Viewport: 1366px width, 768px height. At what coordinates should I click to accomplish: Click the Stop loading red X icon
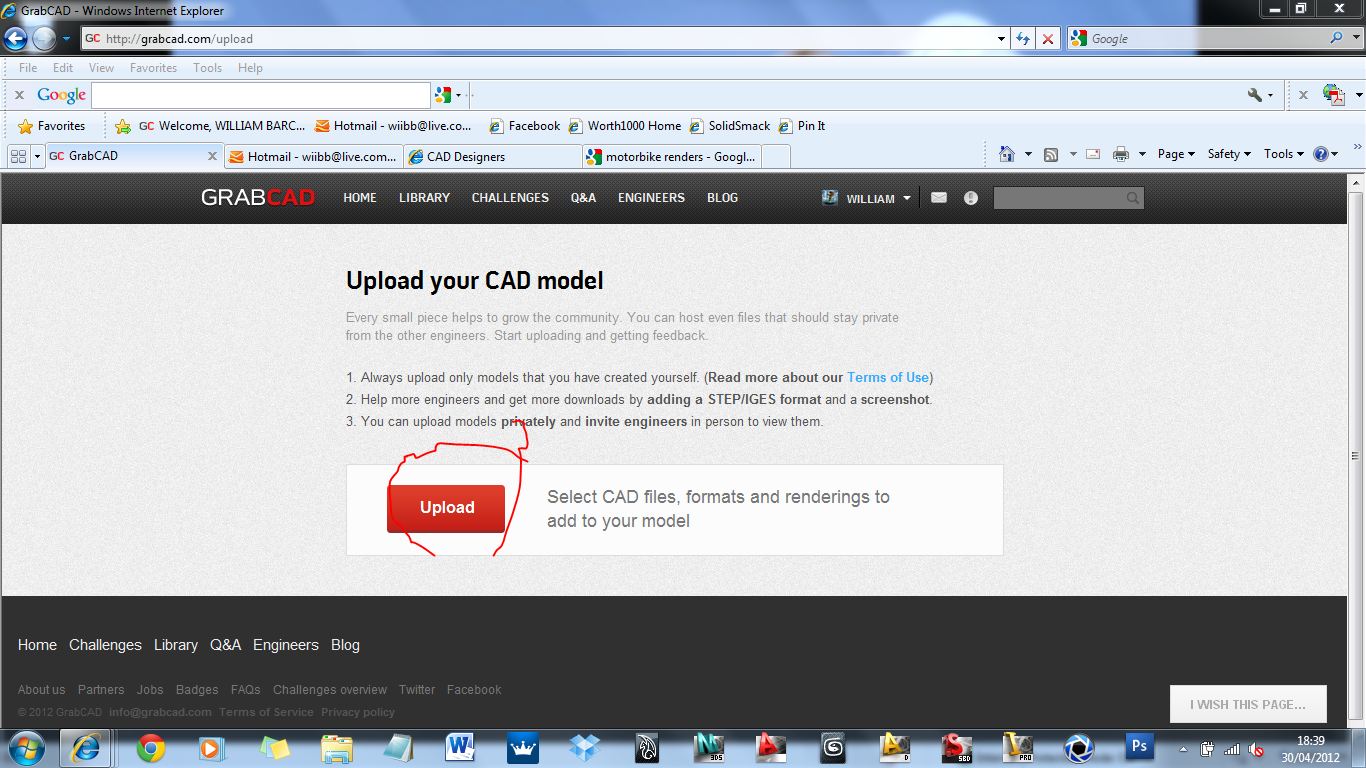(1047, 39)
